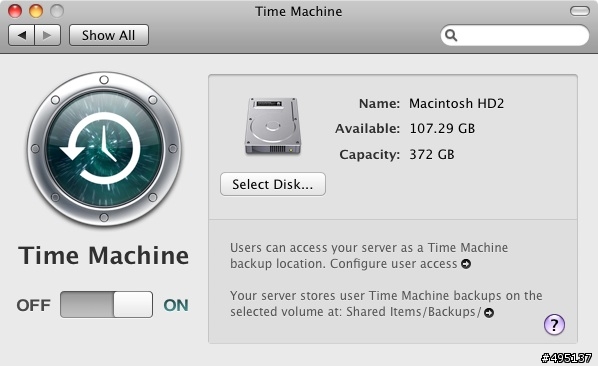The height and width of the screenshot is (366, 598).
Task: Click the Show All button
Action: click(109, 35)
